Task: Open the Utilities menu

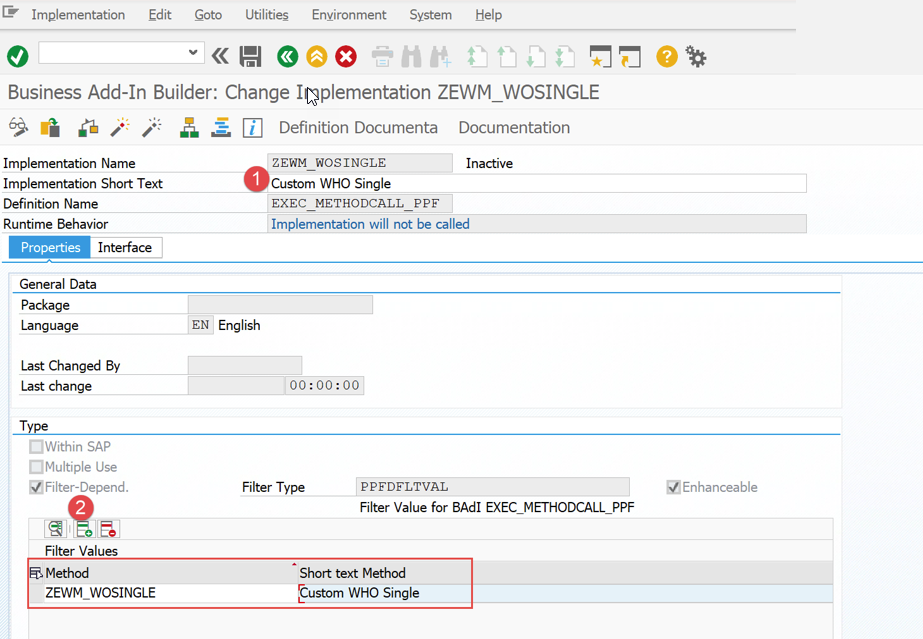Action: point(267,15)
